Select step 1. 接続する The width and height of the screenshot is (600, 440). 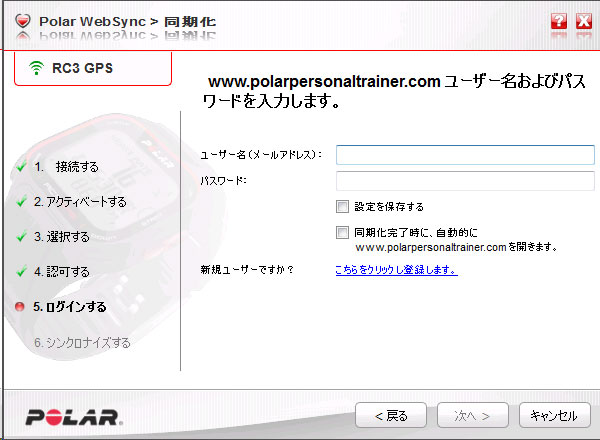pyautogui.click(x=66, y=166)
